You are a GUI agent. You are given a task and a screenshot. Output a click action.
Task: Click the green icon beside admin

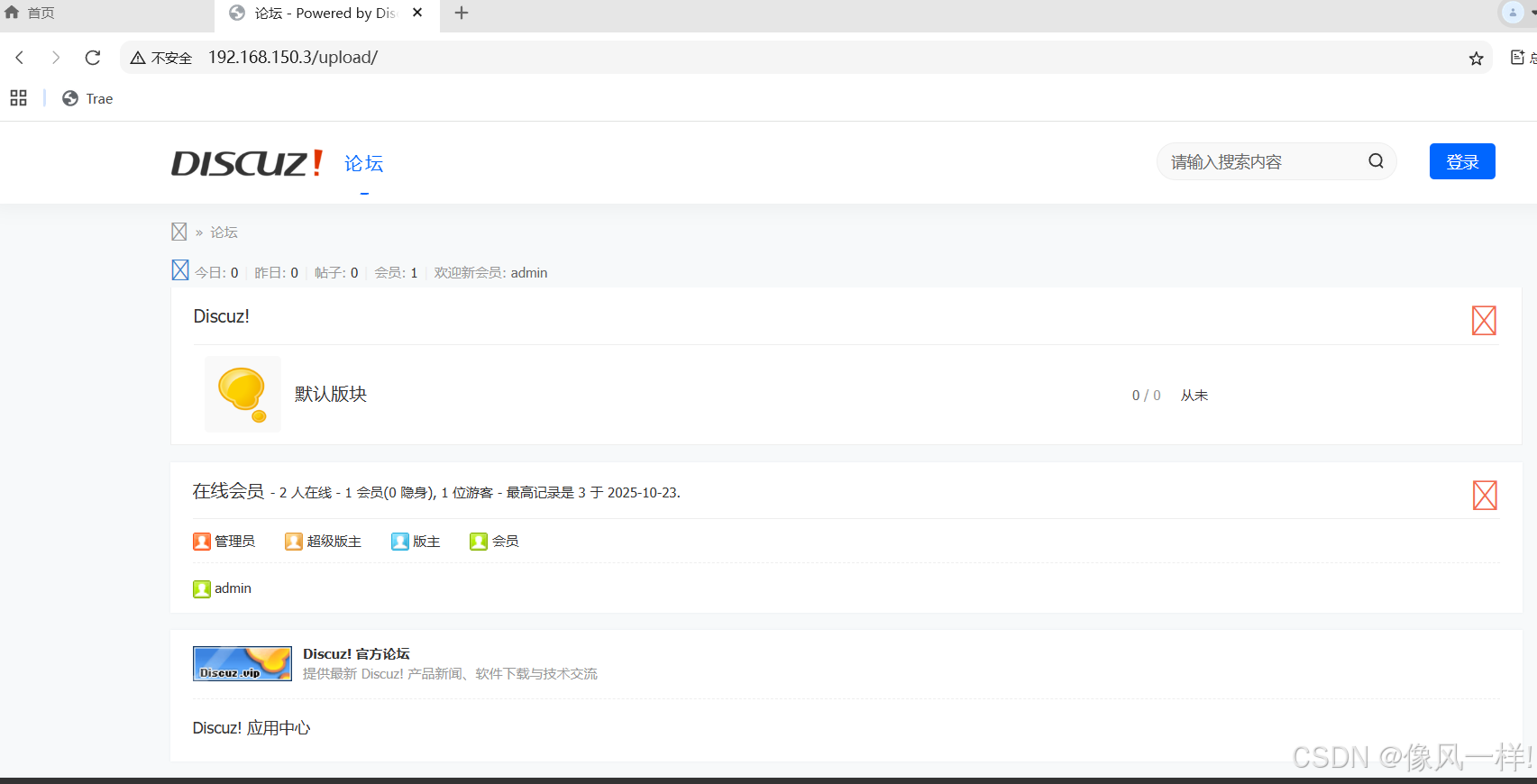click(x=202, y=589)
